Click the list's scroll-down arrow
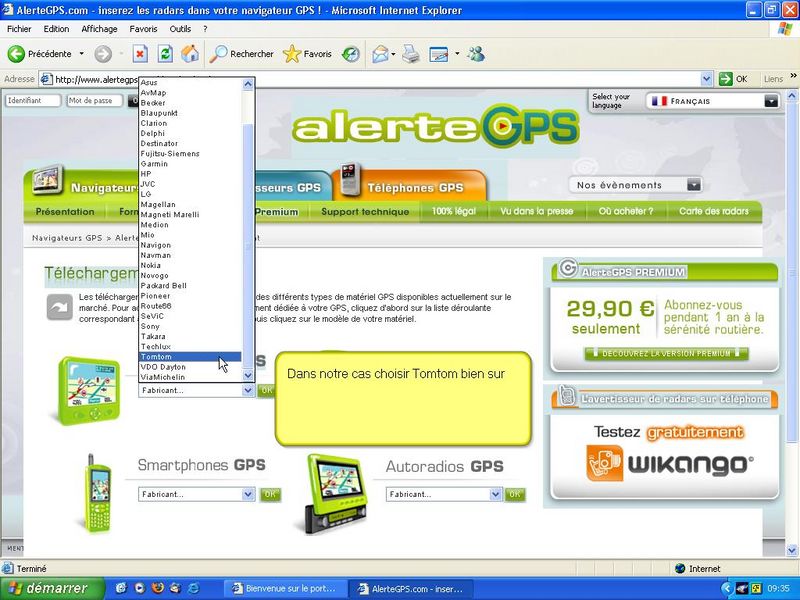The image size is (800, 600). click(248, 375)
